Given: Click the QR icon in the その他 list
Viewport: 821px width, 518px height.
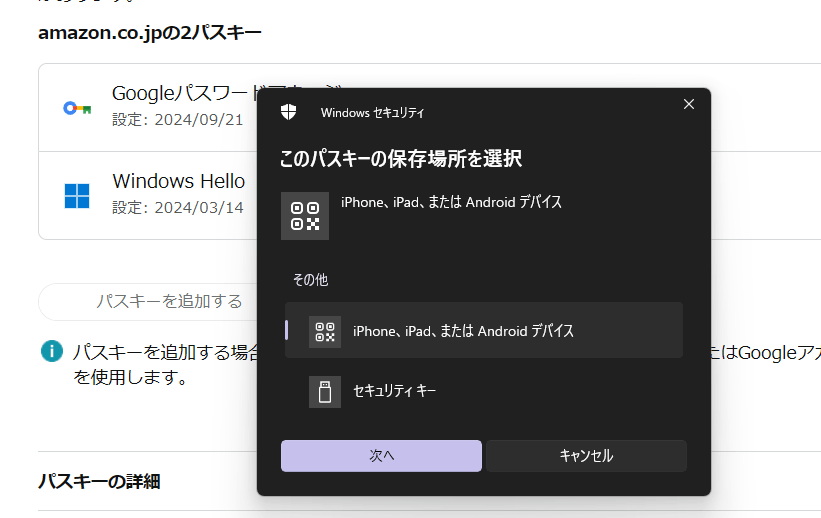Looking at the screenshot, I should tap(325, 332).
